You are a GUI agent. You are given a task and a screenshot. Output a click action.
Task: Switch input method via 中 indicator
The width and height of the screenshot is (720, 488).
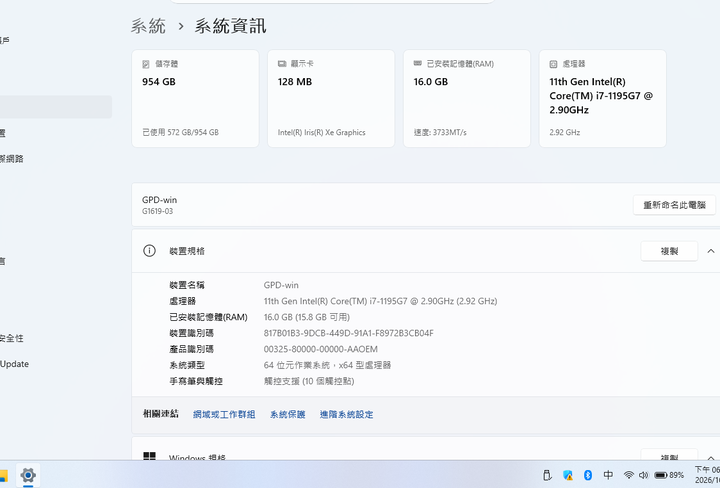coord(608,475)
